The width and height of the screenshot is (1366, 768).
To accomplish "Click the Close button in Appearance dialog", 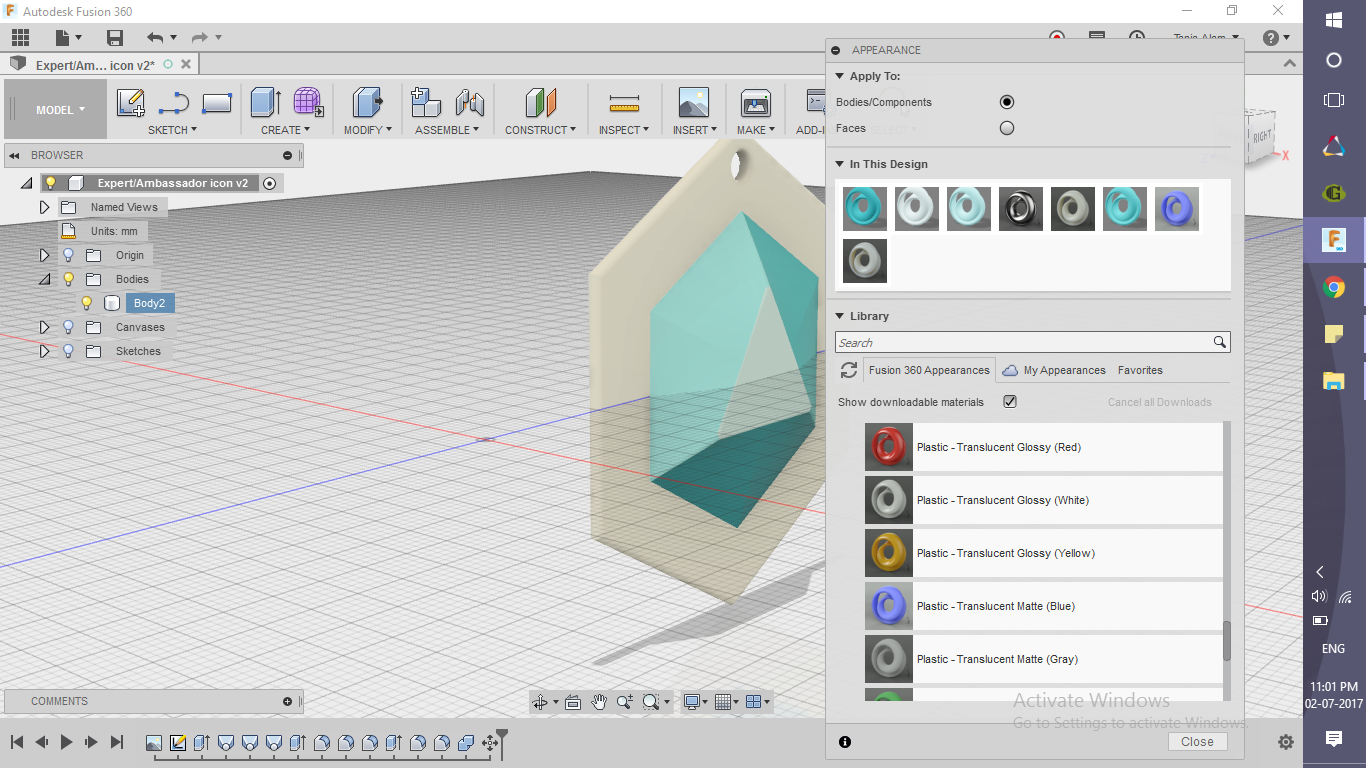I will [x=1197, y=742].
